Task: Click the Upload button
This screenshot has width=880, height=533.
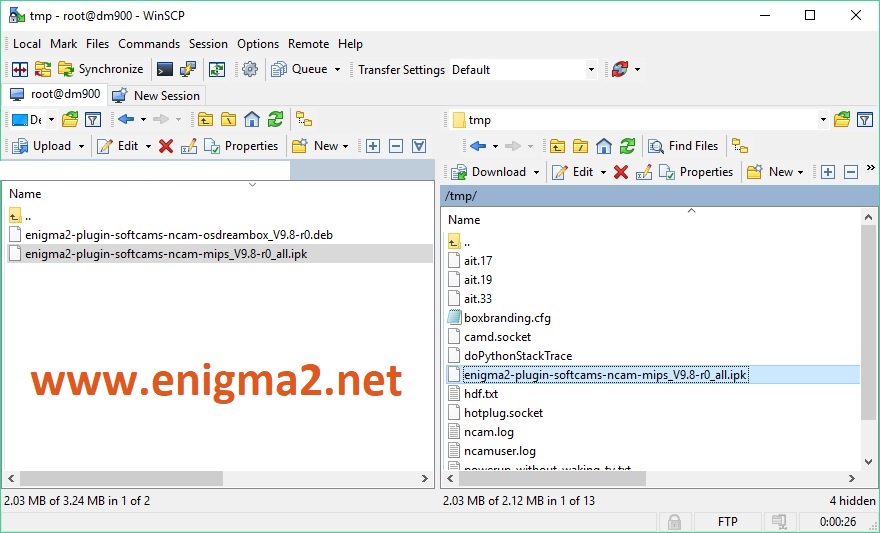Action: [x=43, y=146]
